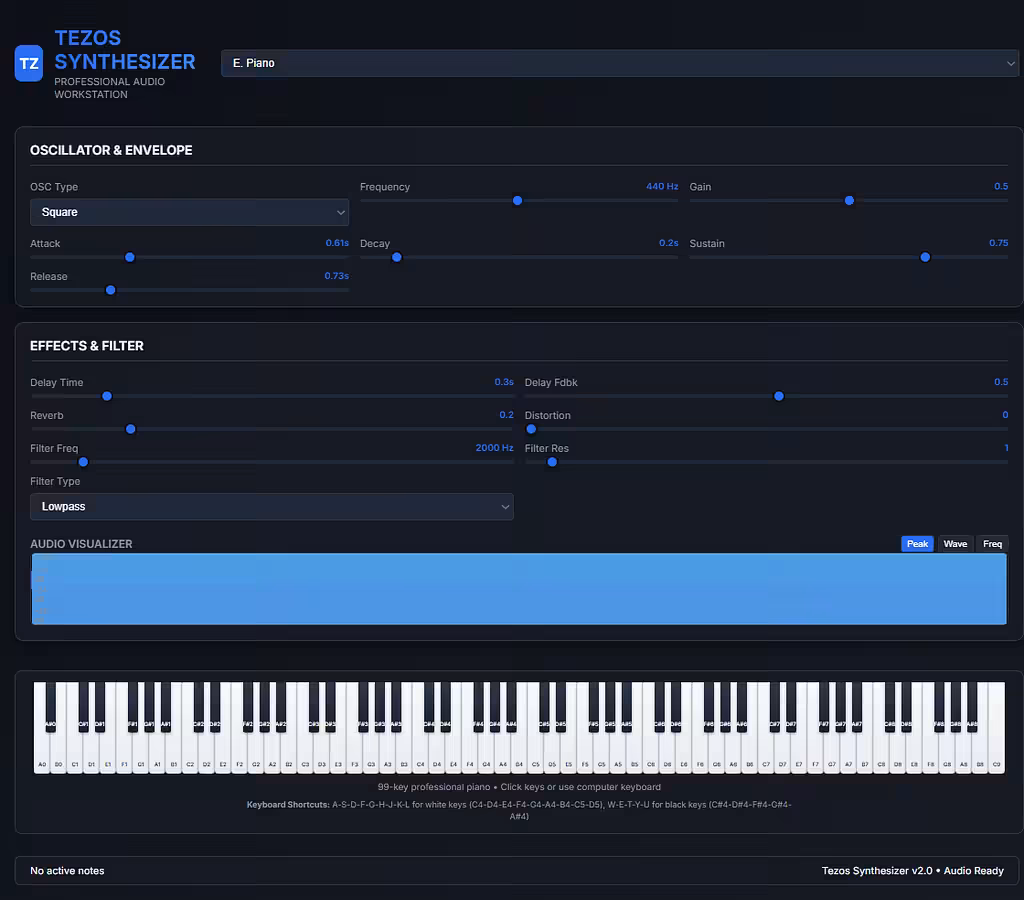This screenshot has height=900, width=1024.
Task: Click the Attack slider handle
Action: [x=130, y=257]
